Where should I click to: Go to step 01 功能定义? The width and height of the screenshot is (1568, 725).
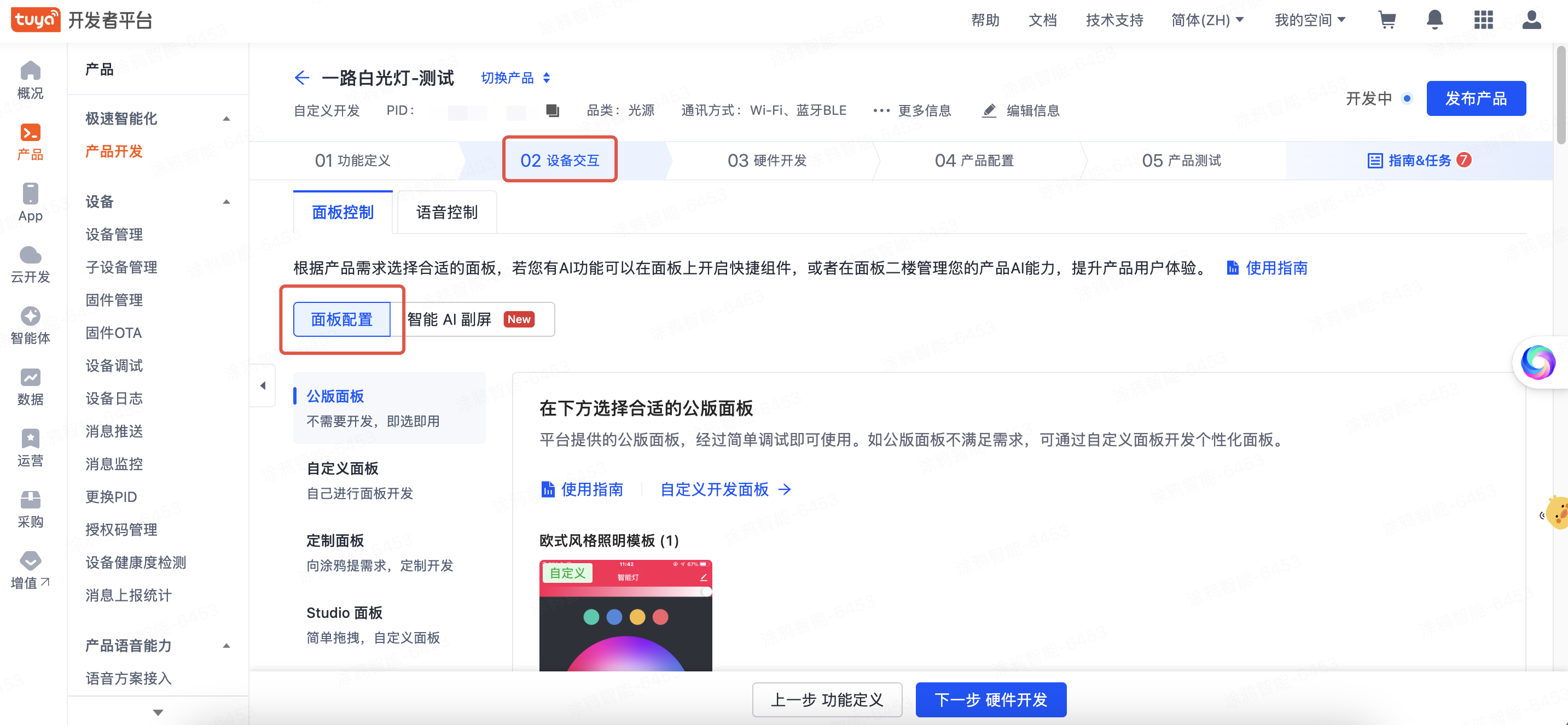click(353, 161)
